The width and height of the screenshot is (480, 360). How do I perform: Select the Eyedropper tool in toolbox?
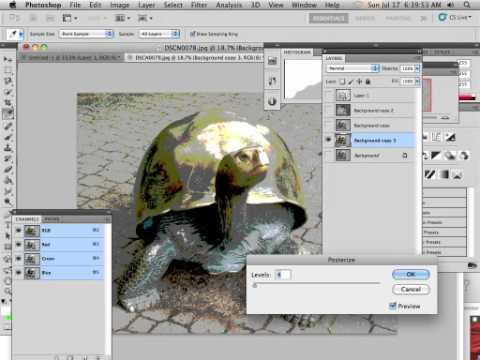click(8, 114)
